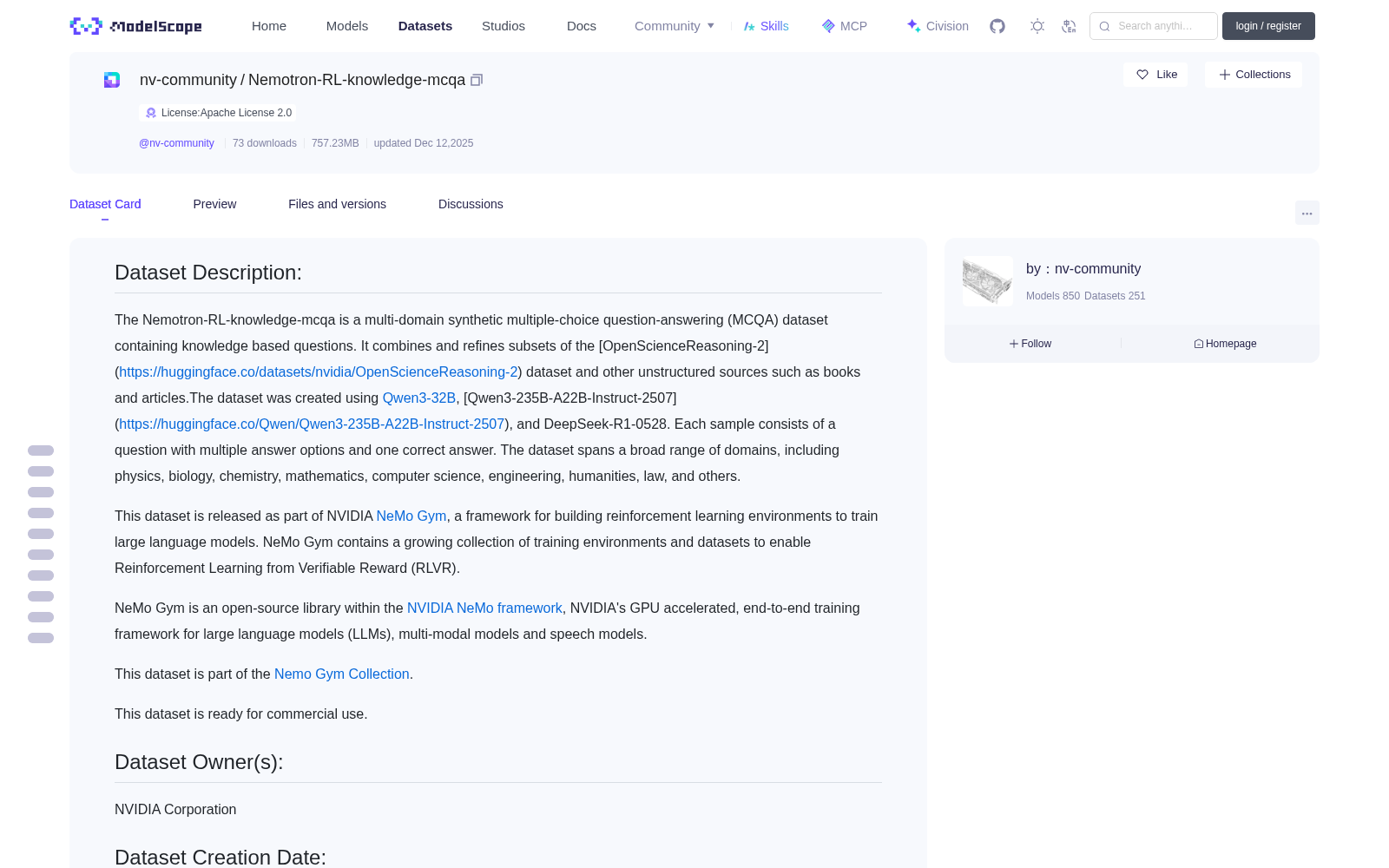Screen dimensions: 1389x868
Task: Click the heart icon on Like
Action: [x=1142, y=75]
